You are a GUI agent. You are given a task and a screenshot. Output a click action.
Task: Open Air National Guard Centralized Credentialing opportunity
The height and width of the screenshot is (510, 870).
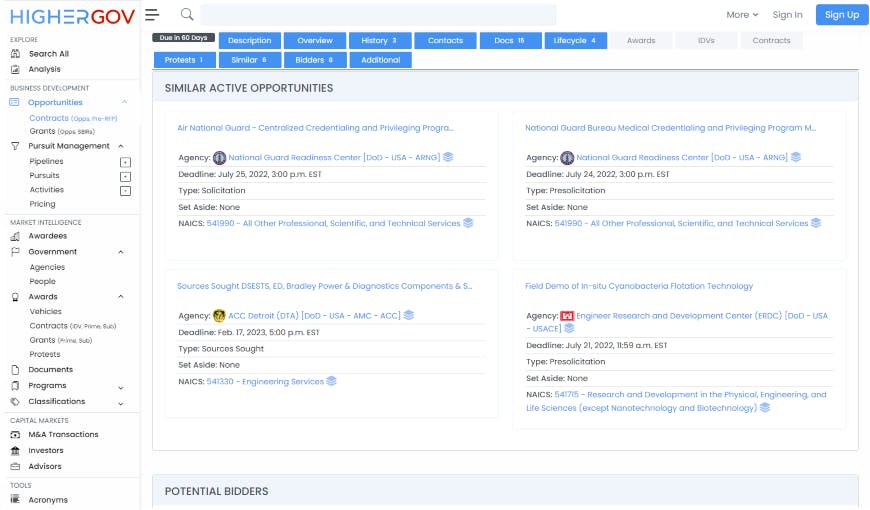tap(315, 128)
